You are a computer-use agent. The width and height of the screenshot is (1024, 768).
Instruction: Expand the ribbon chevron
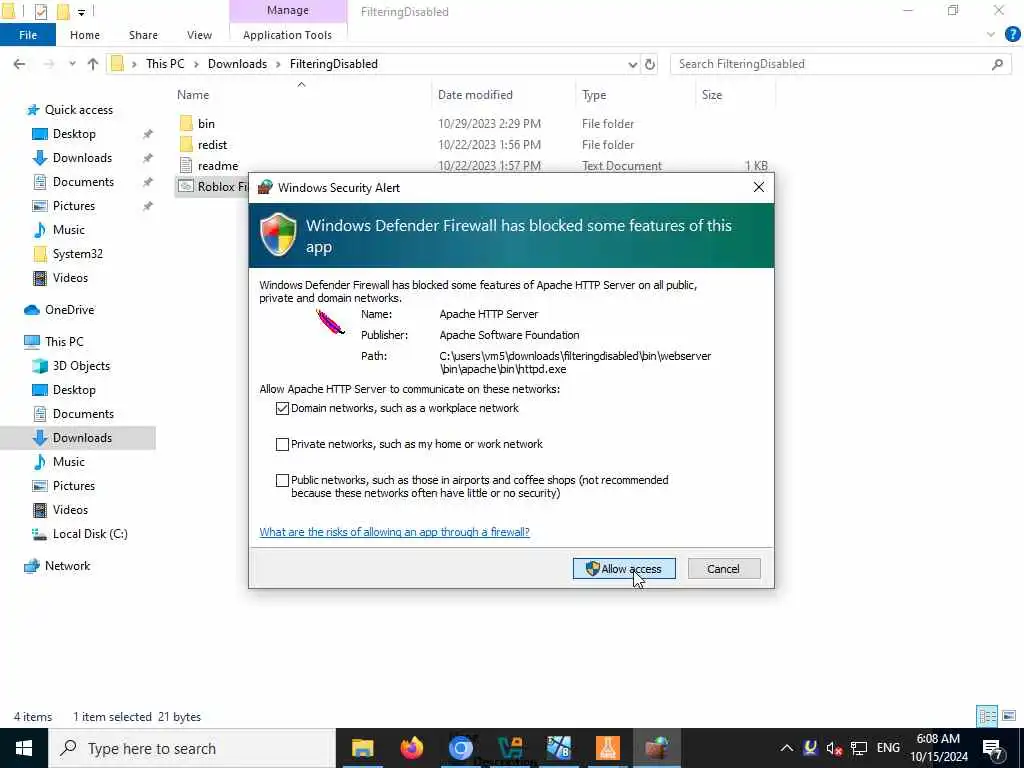(x=991, y=35)
